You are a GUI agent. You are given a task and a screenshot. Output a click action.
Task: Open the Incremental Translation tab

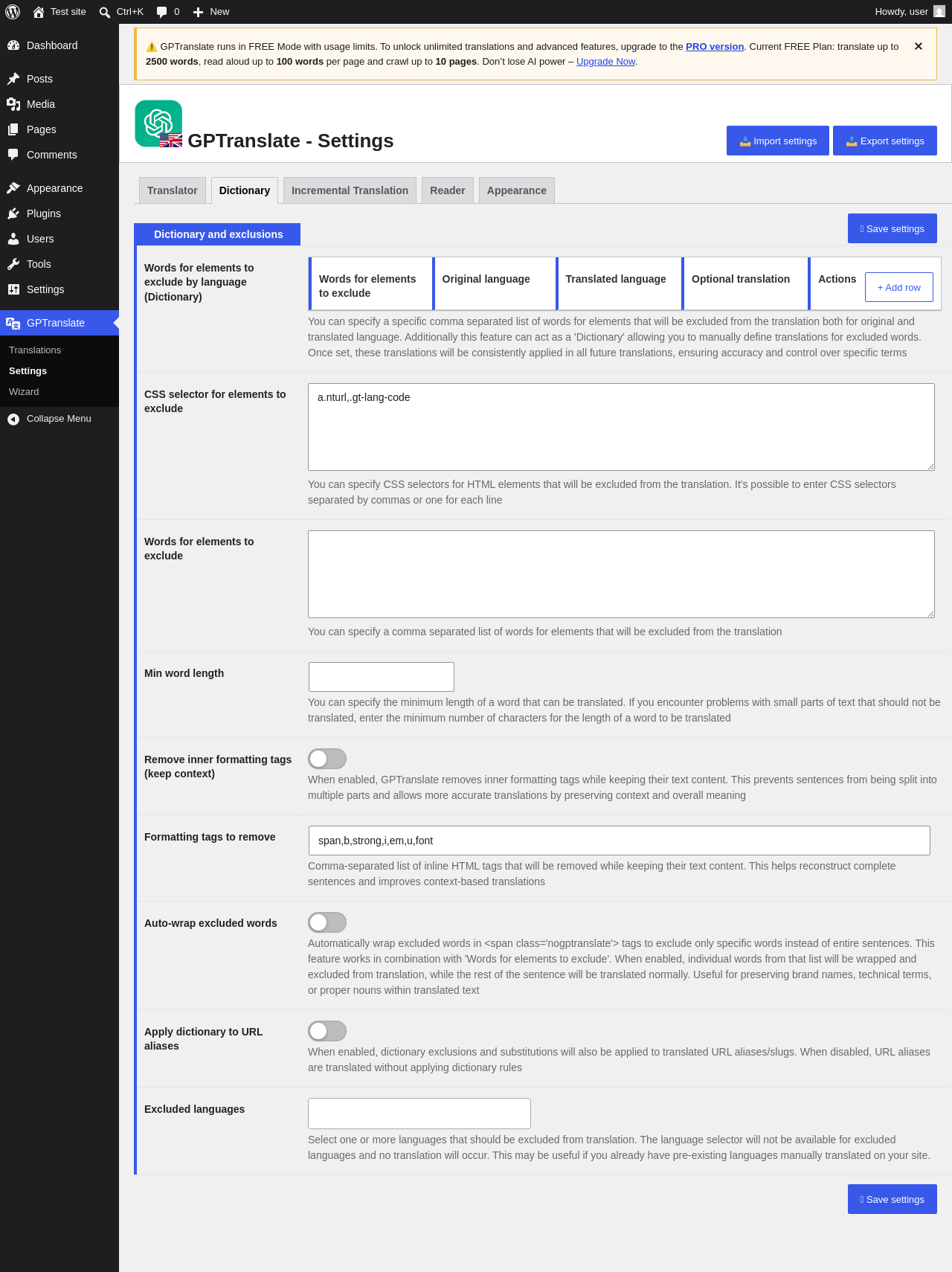tap(350, 190)
